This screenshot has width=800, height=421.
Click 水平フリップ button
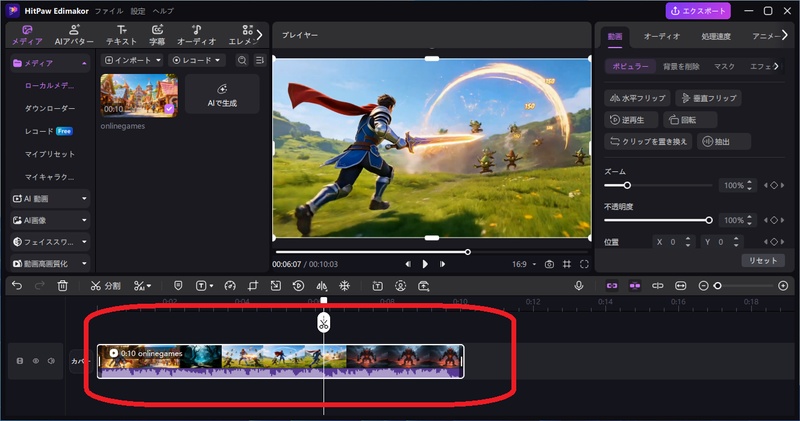click(x=637, y=98)
